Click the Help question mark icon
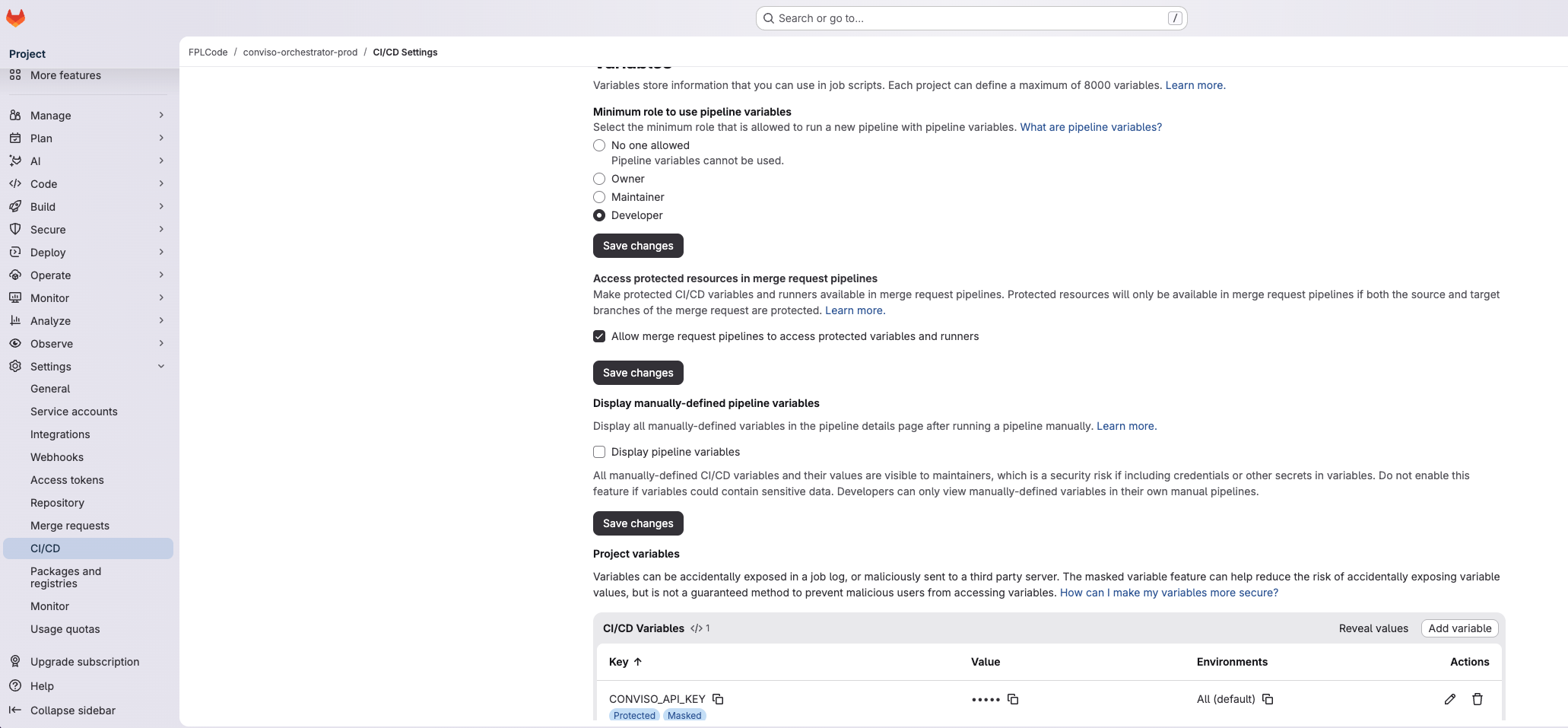This screenshot has width=1568, height=728. point(15,686)
